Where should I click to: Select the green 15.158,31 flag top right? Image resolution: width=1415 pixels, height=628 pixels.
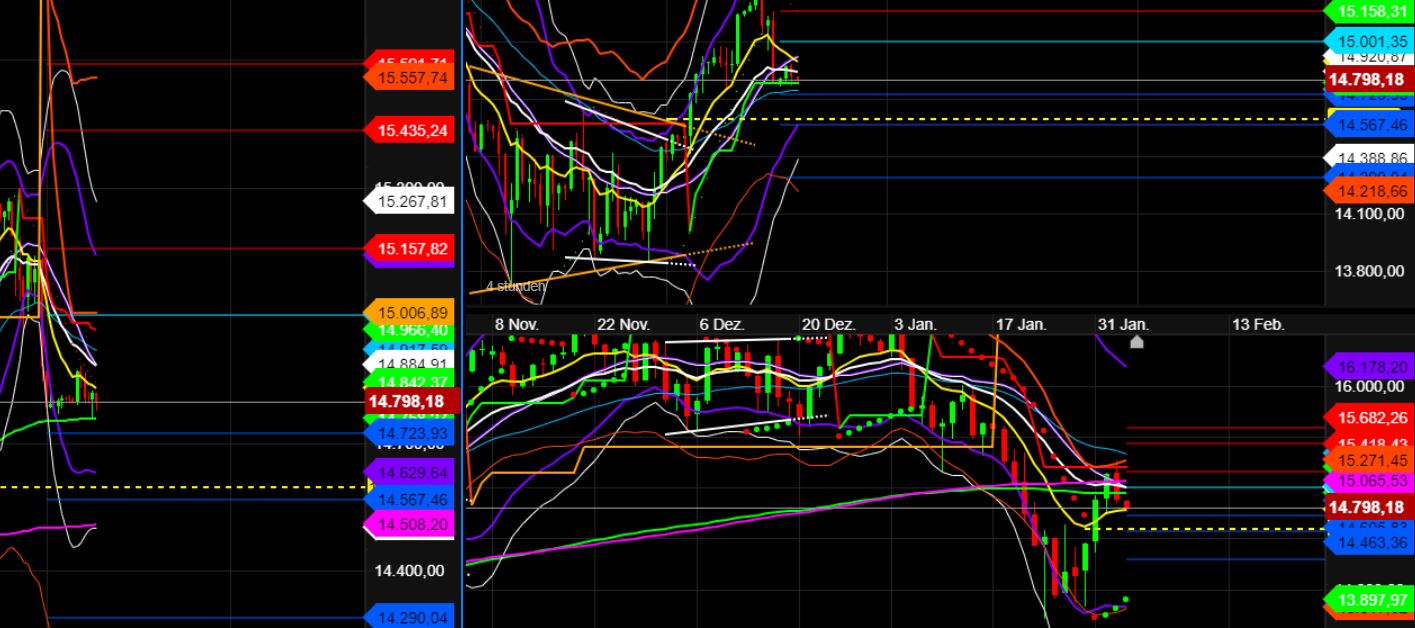1372,13
